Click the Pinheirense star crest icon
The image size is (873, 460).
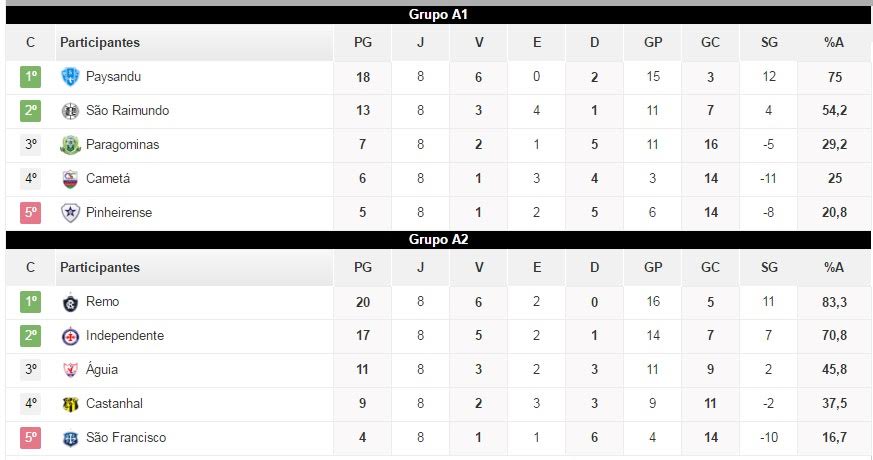70,213
